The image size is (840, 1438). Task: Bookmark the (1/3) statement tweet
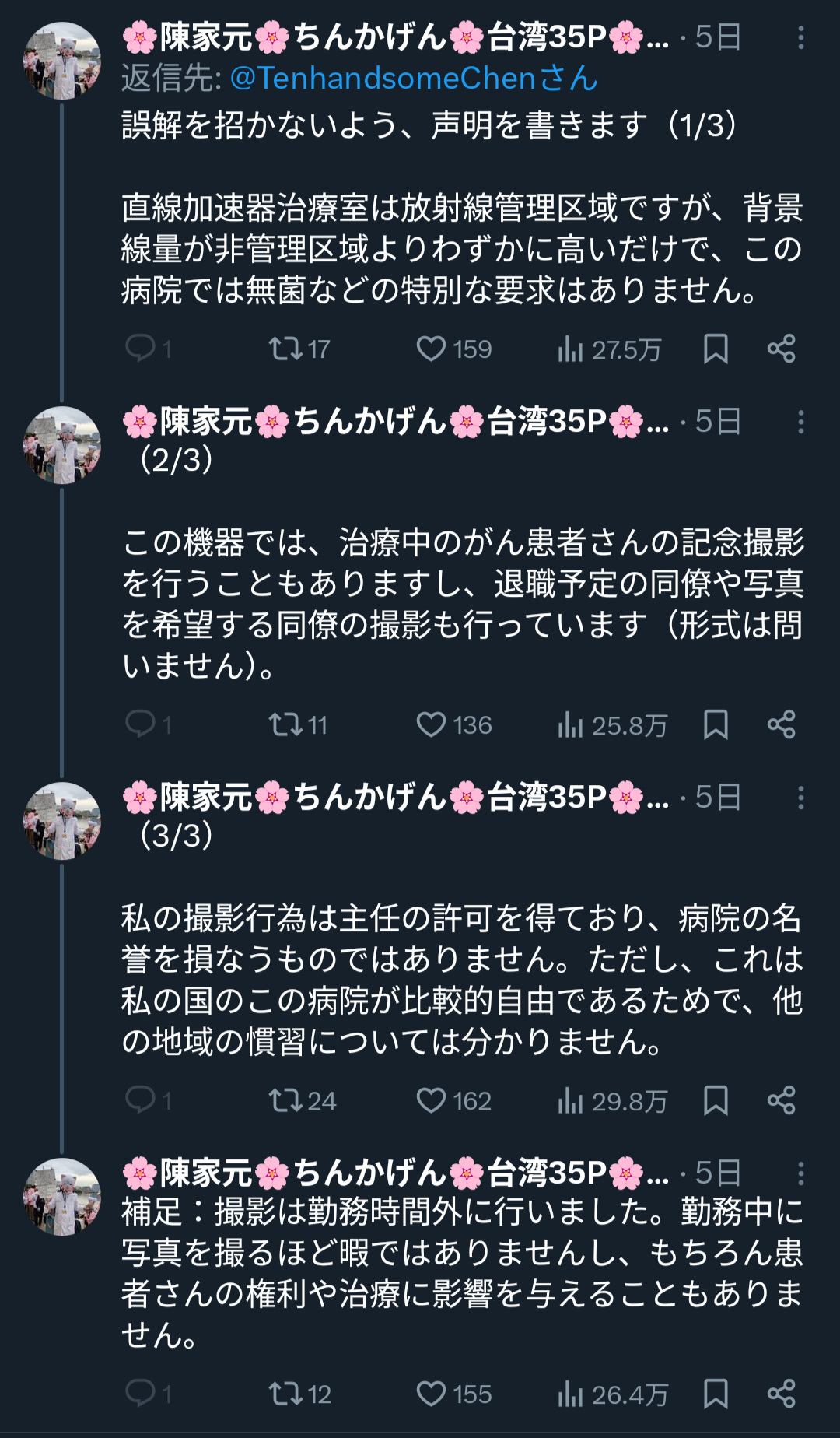pyautogui.click(x=716, y=349)
